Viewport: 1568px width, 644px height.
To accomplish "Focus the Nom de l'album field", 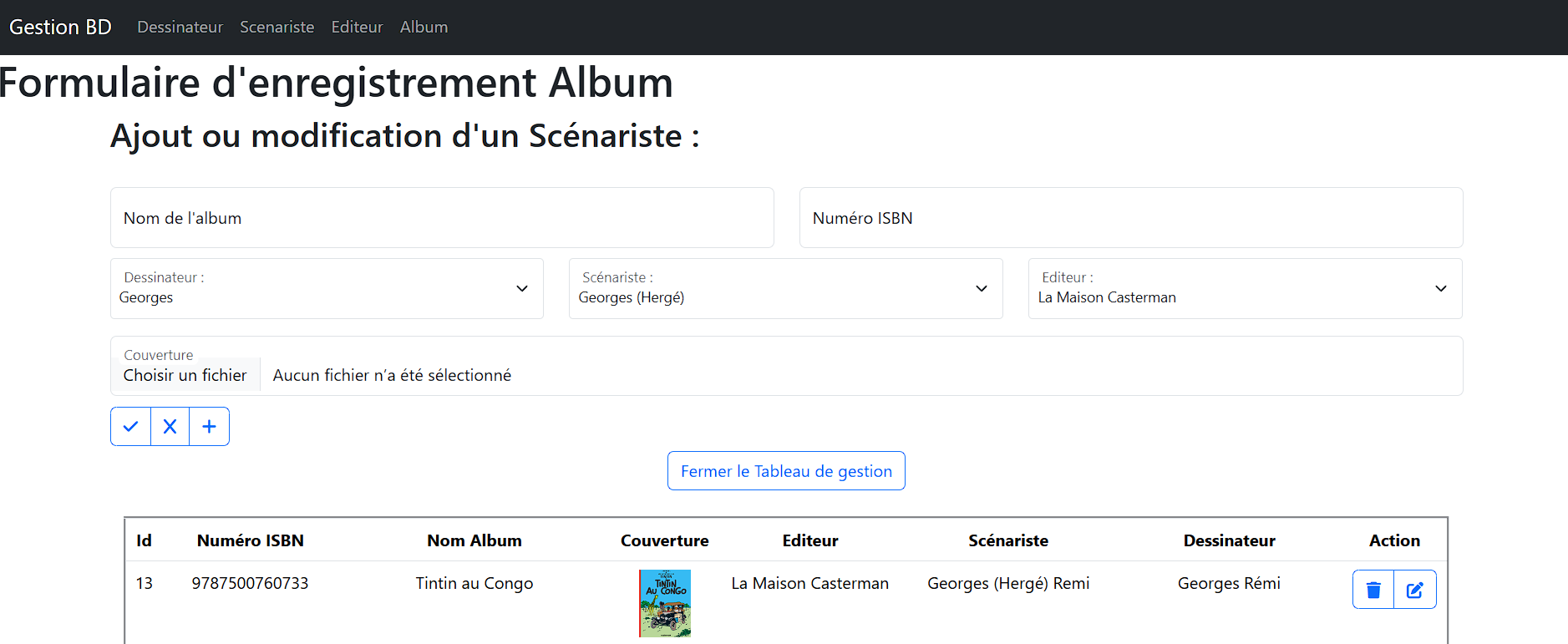I will (x=442, y=218).
